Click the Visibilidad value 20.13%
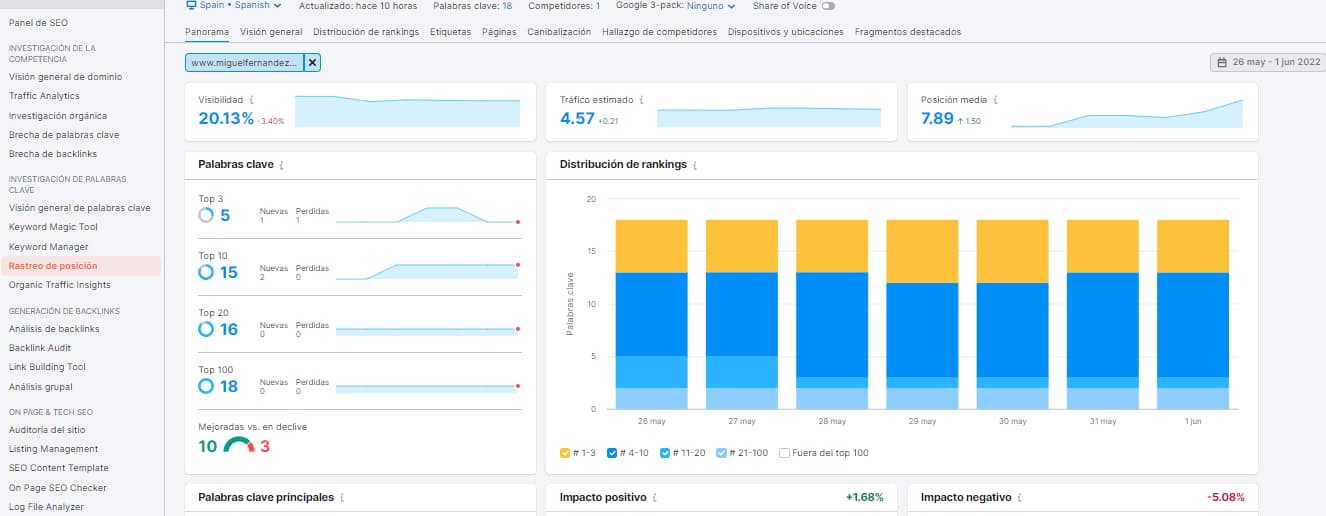This screenshot has width=1326, height=516. tap(226, 118)
